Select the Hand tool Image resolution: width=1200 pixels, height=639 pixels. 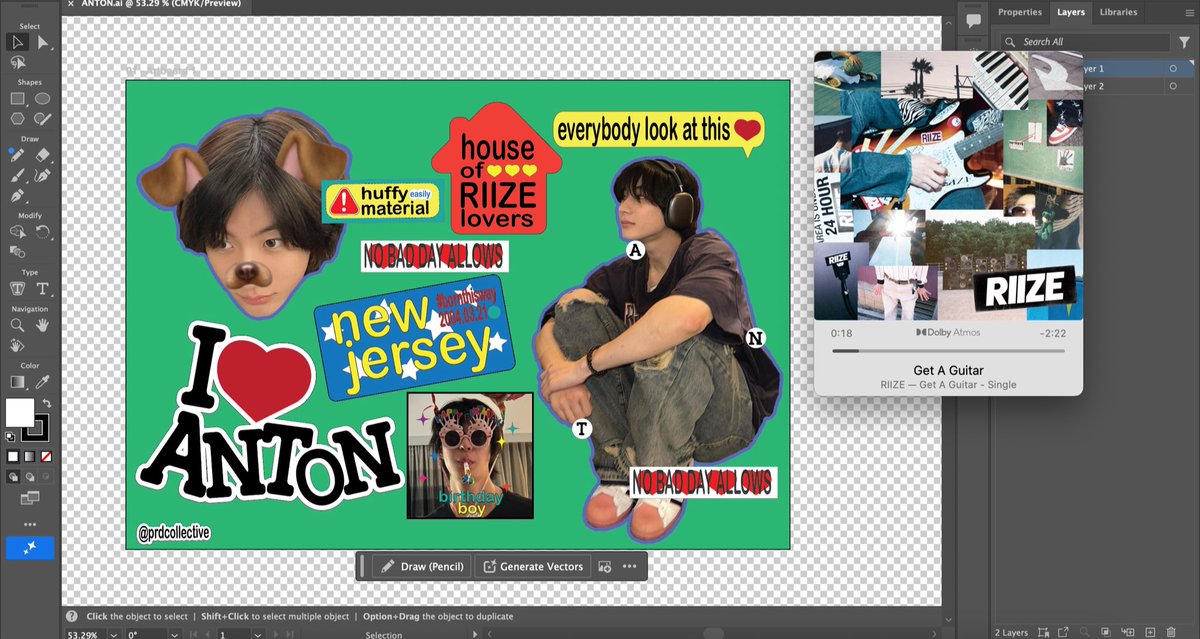point(43,325)
